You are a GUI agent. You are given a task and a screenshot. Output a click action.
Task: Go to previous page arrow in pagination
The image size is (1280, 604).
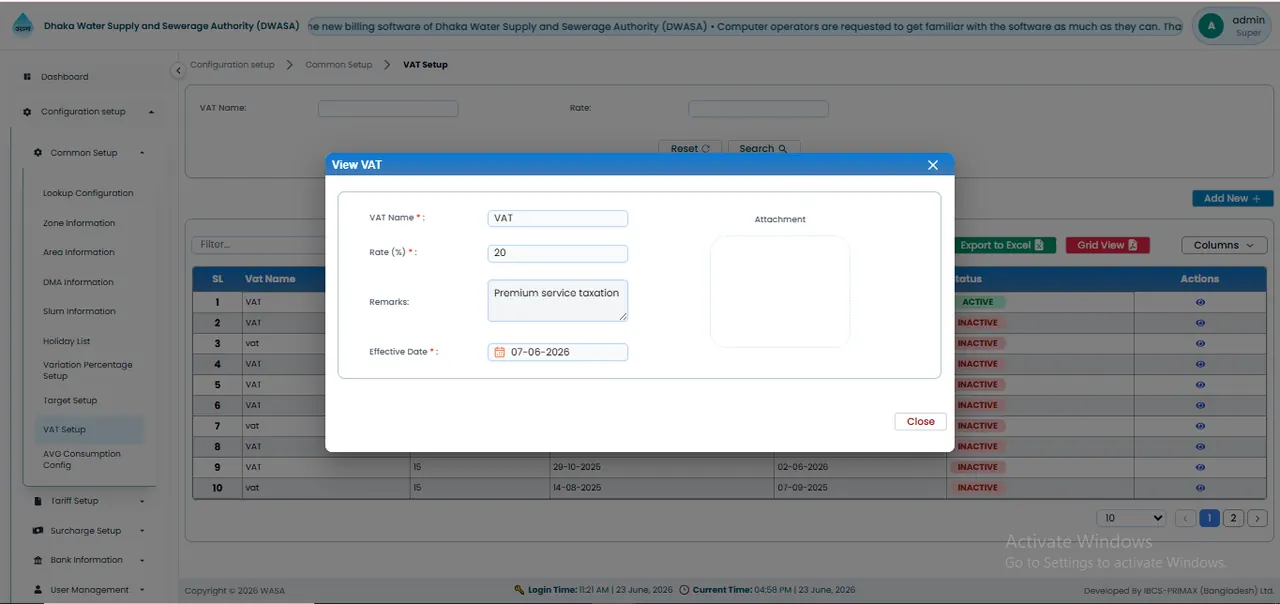[x=1185, y=518]
